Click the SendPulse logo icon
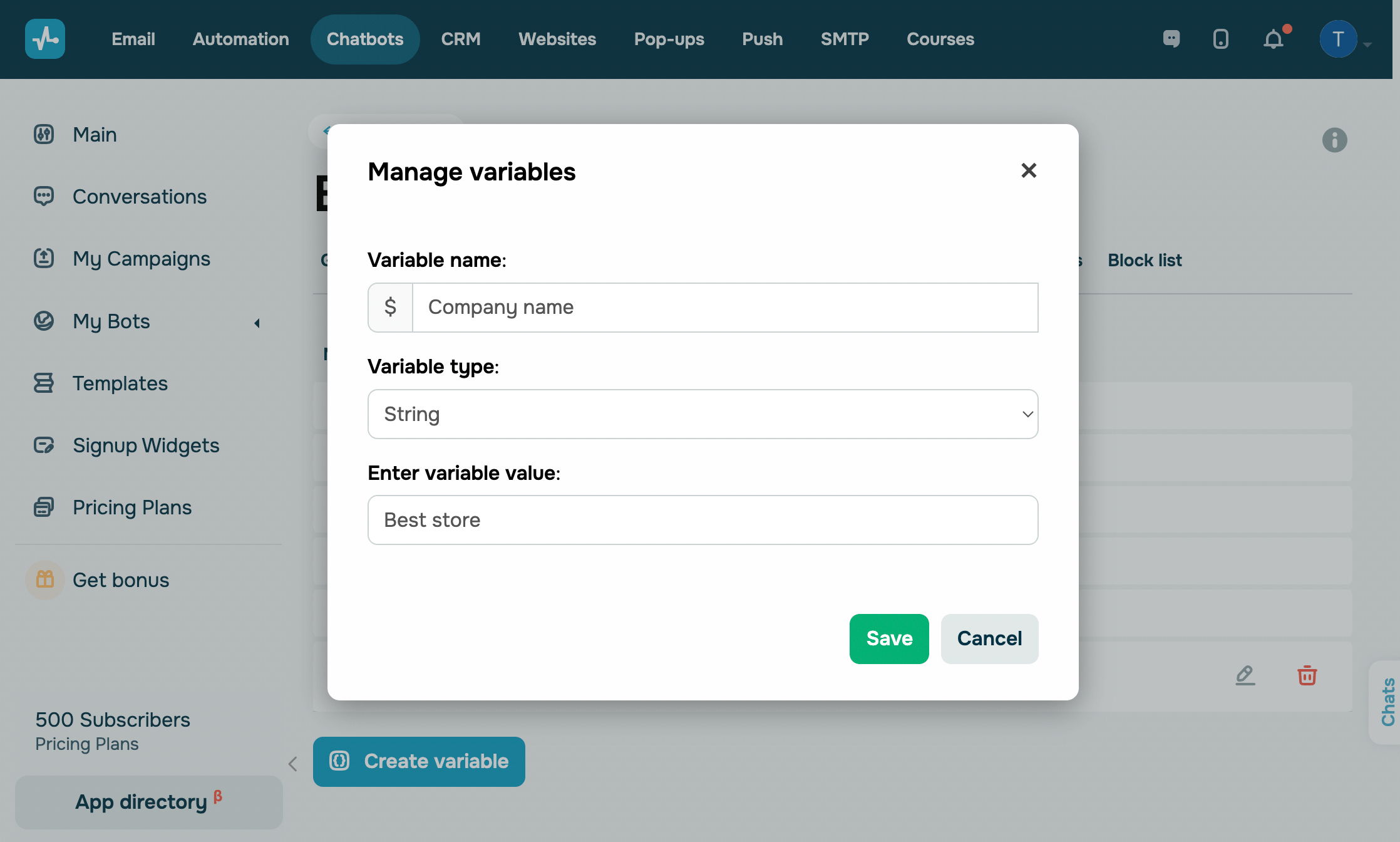 [45, 39]
